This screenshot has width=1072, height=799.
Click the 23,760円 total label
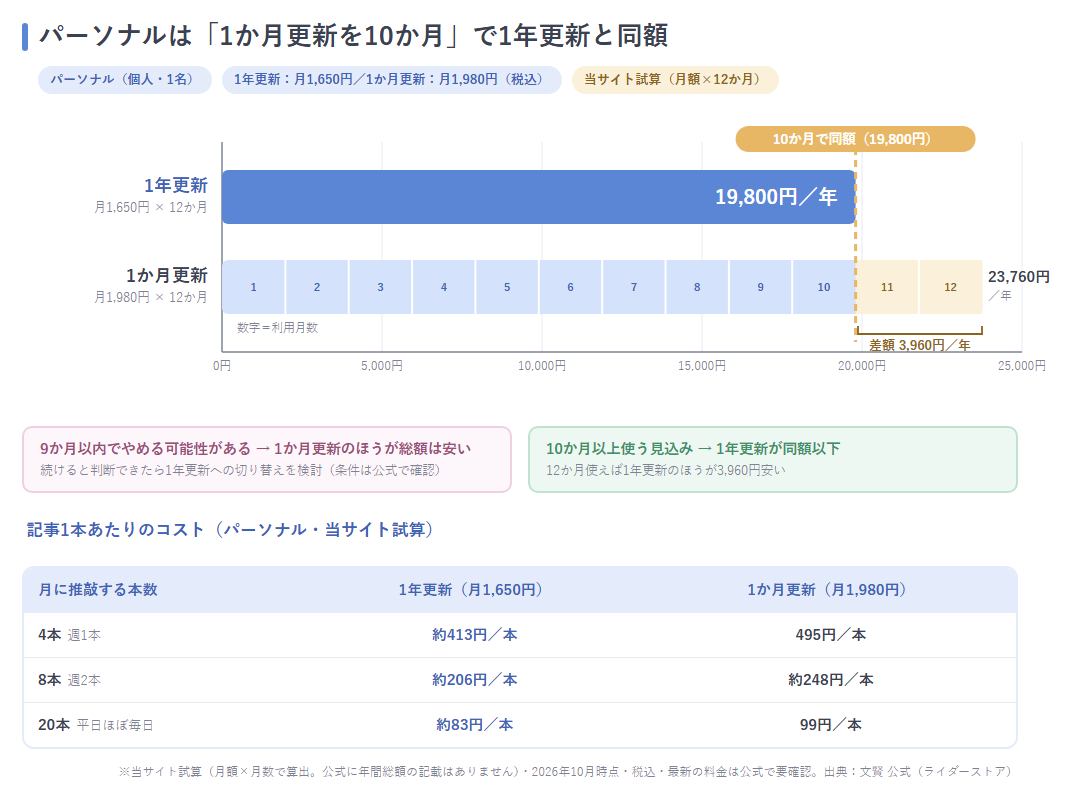point(1019,277)
